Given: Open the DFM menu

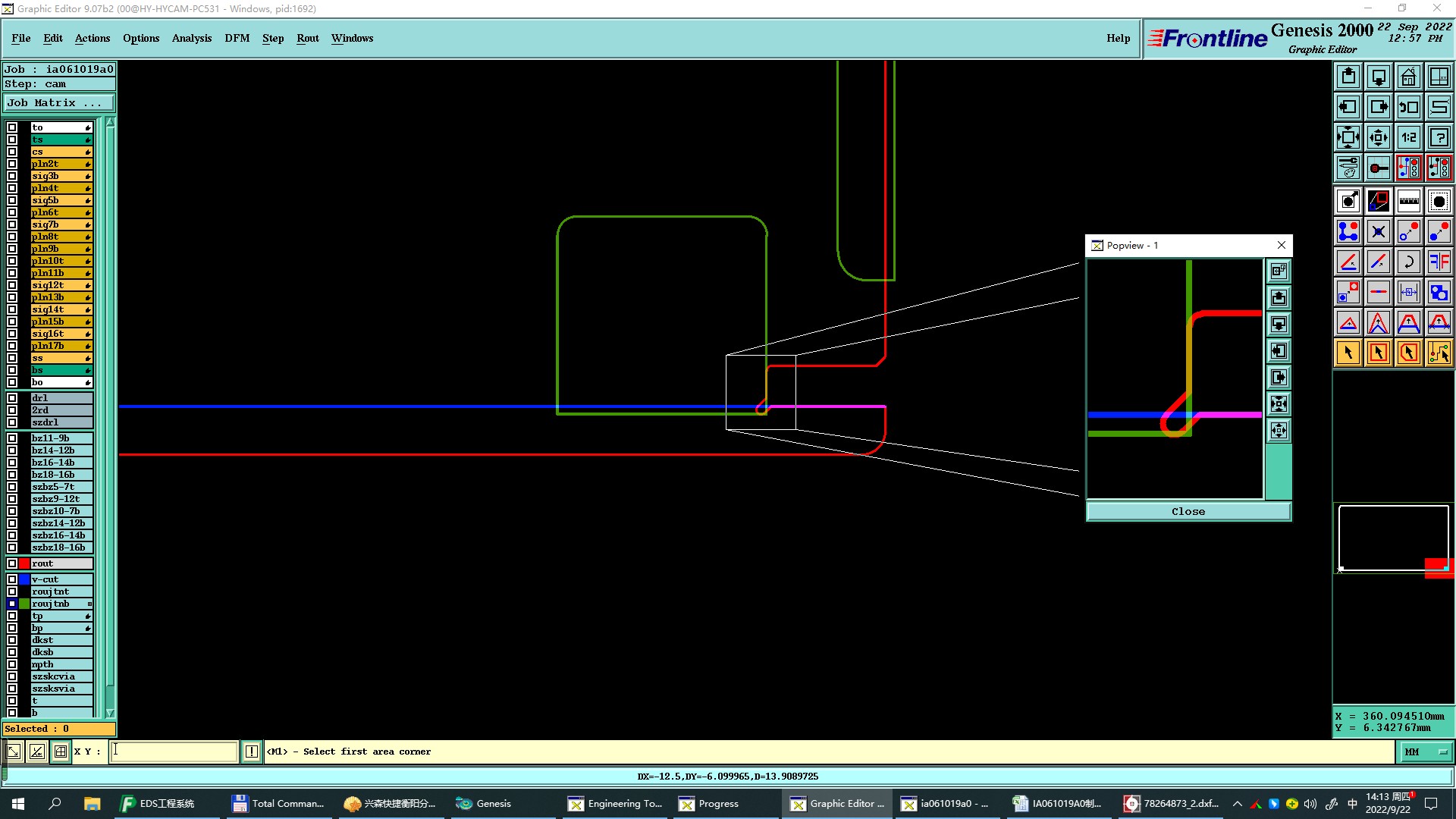Looking at the screenshot, I should point(237,38).
